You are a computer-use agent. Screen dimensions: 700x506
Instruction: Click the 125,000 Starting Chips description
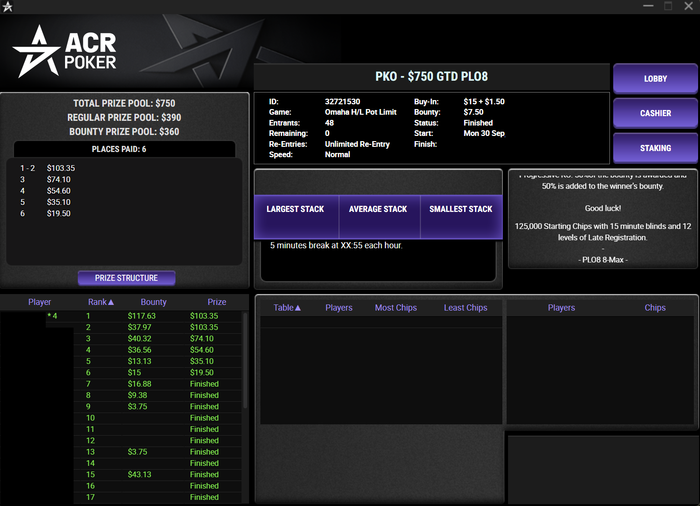tap(603, 232)
